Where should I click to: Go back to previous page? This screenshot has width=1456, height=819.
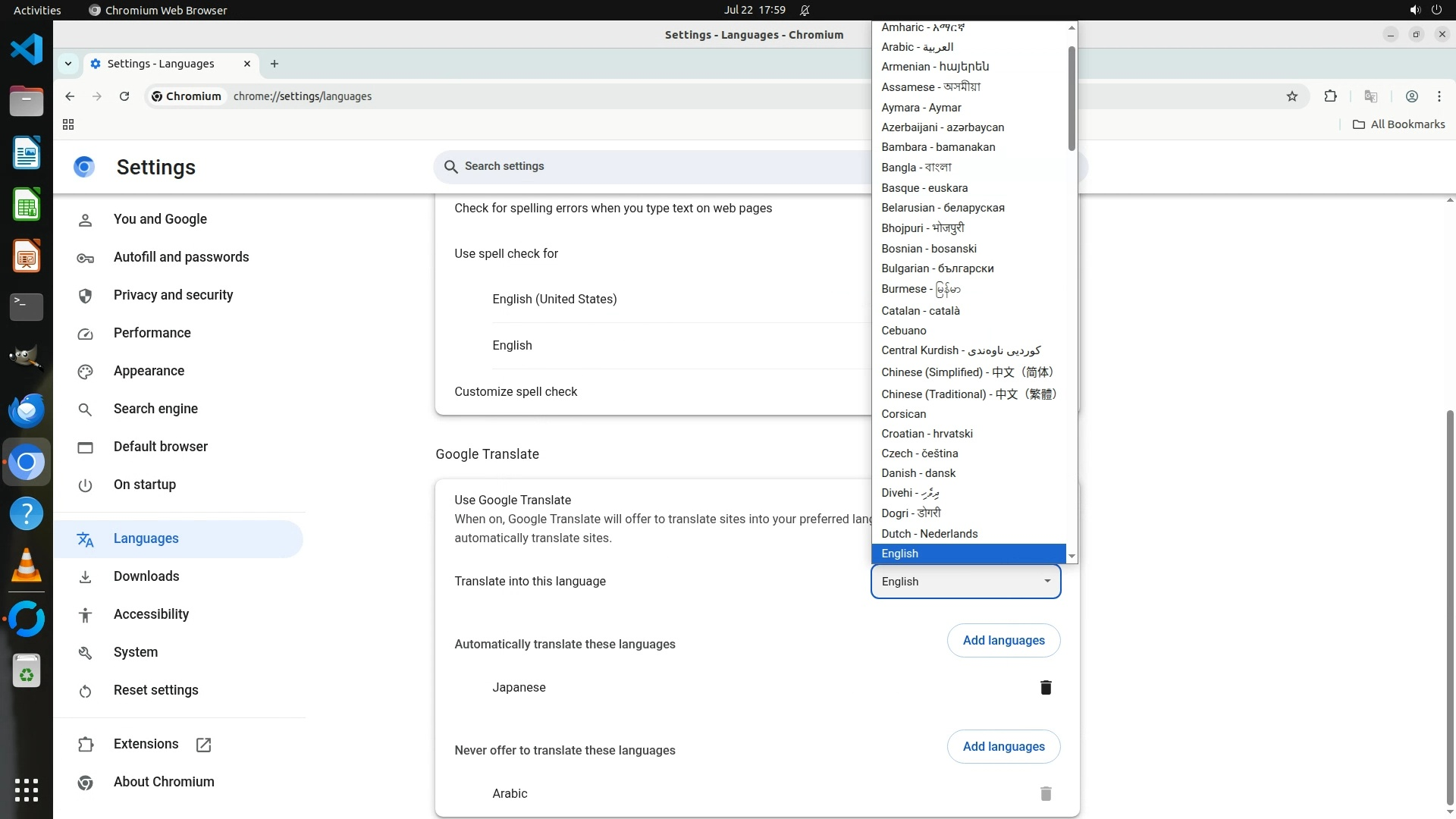click(70, 96)
